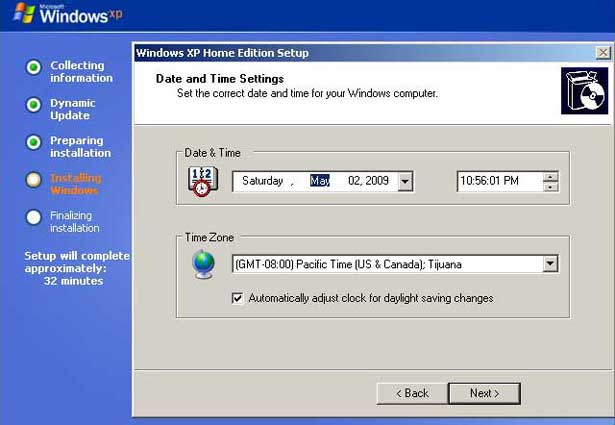Viewport: 615px width, 425px height.
Task: Click the '32 minutes' remaining estimate
Action: point(73,281)
